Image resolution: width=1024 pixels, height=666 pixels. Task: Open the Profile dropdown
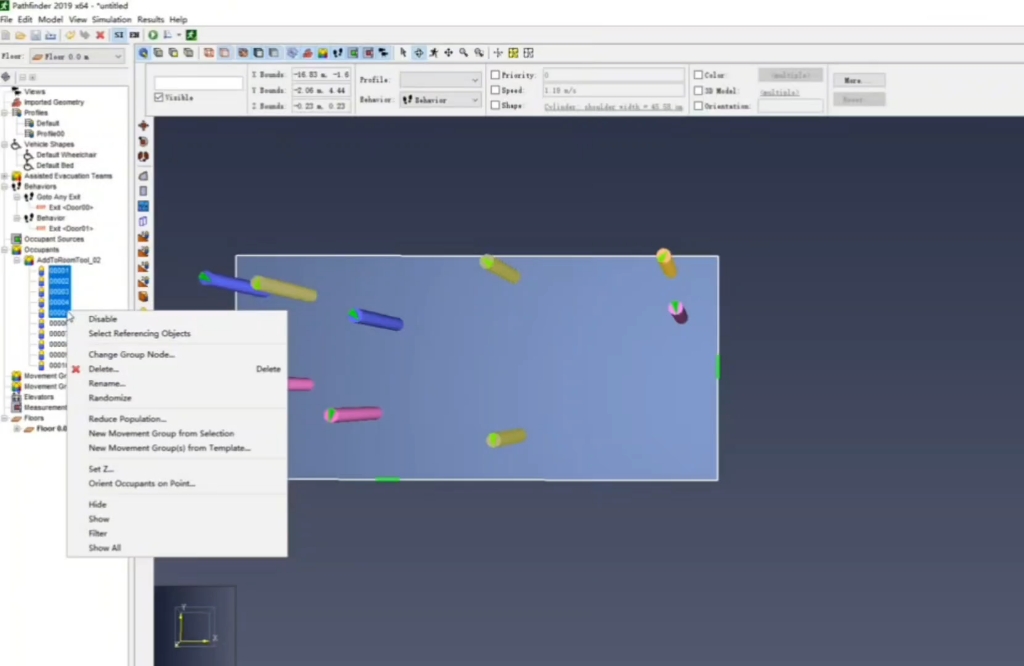coord(440,80)
